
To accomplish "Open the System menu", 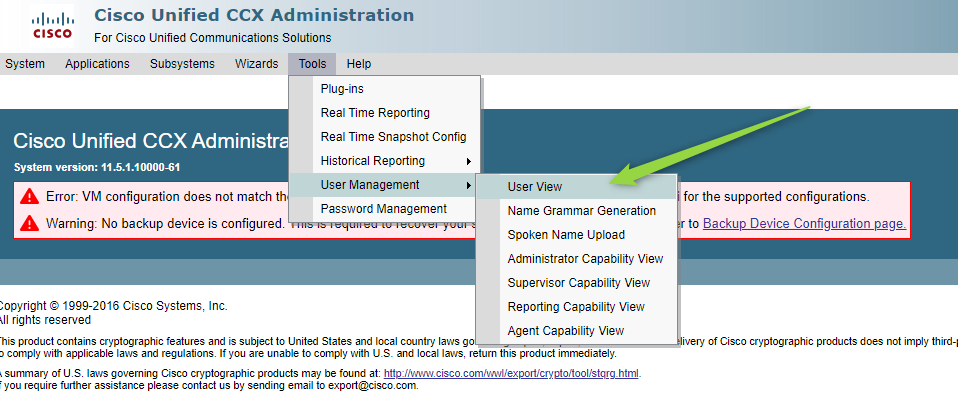I will 24,64.
